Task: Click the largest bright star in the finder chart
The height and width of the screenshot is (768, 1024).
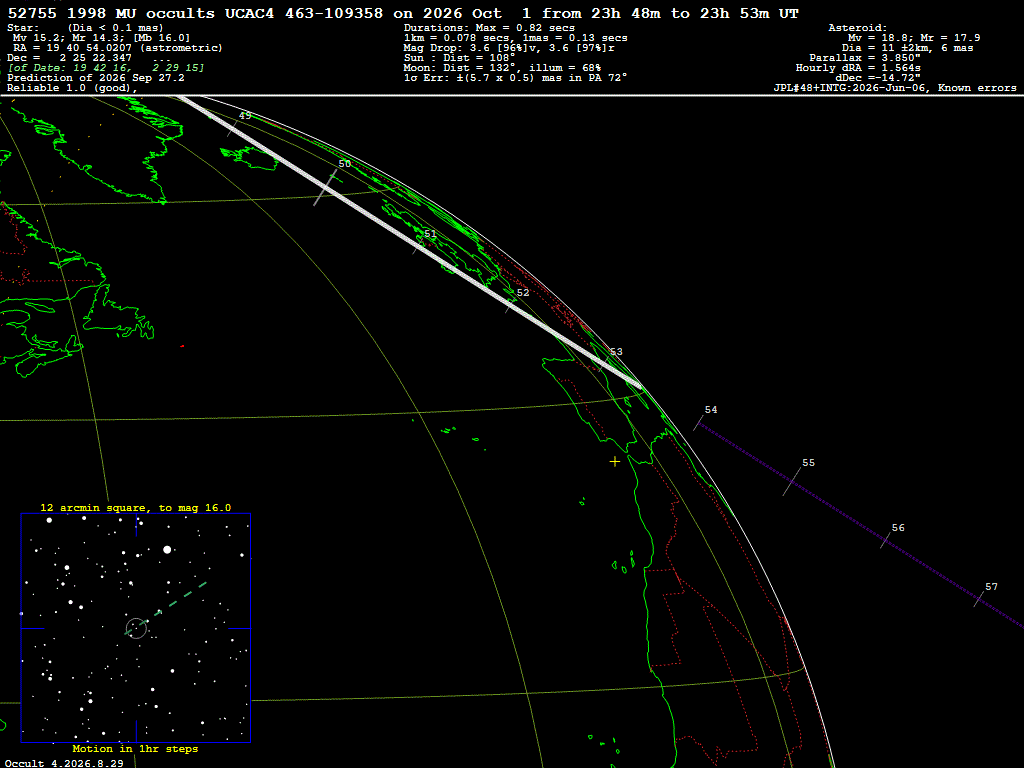Action: [167, 550]
